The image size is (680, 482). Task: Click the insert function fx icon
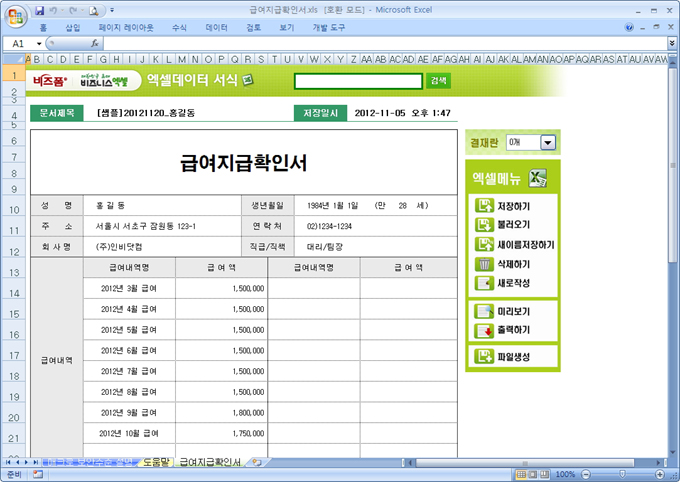coord(95,43)
